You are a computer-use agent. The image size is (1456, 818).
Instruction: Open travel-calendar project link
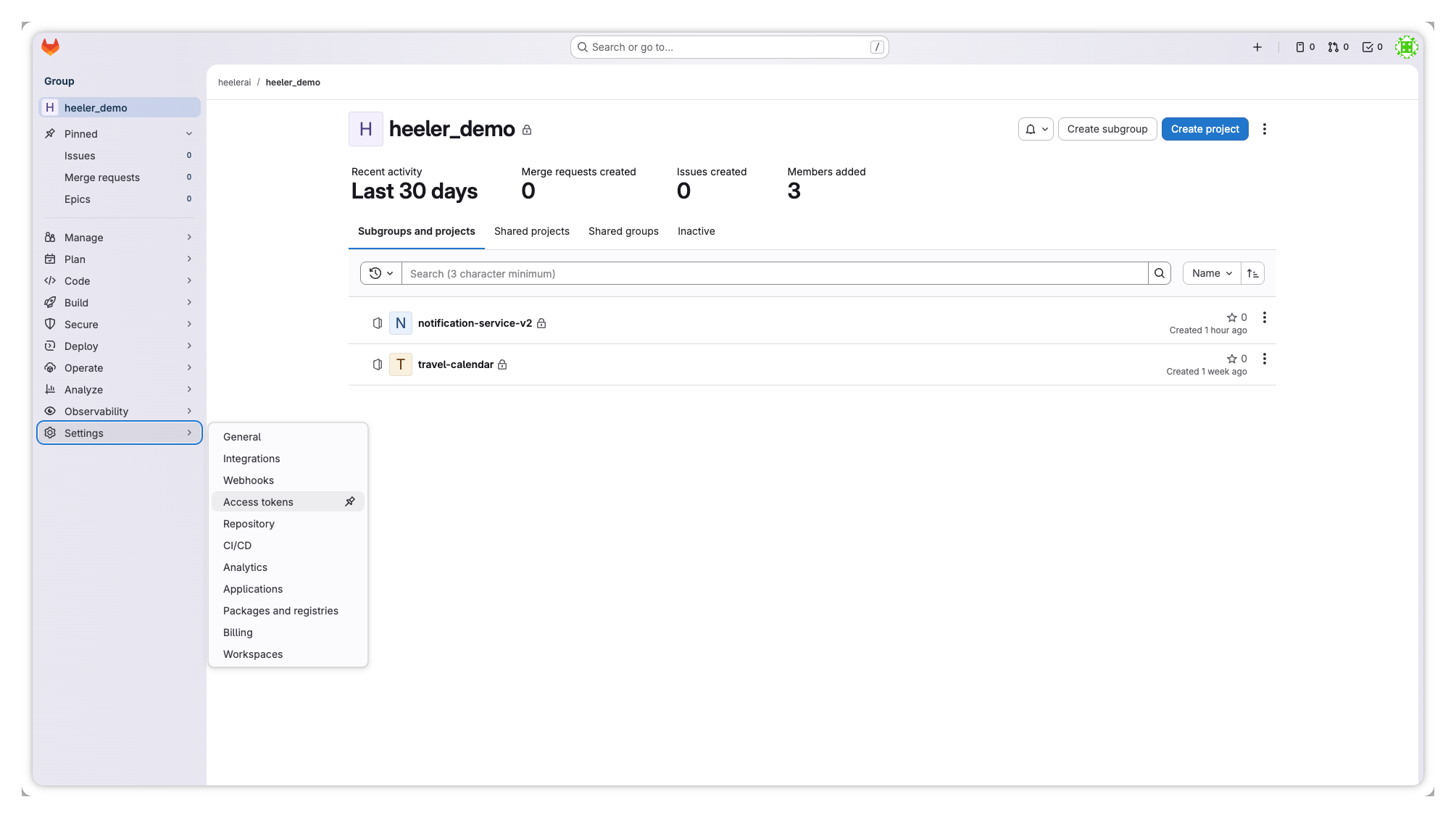tap(456, 364)
